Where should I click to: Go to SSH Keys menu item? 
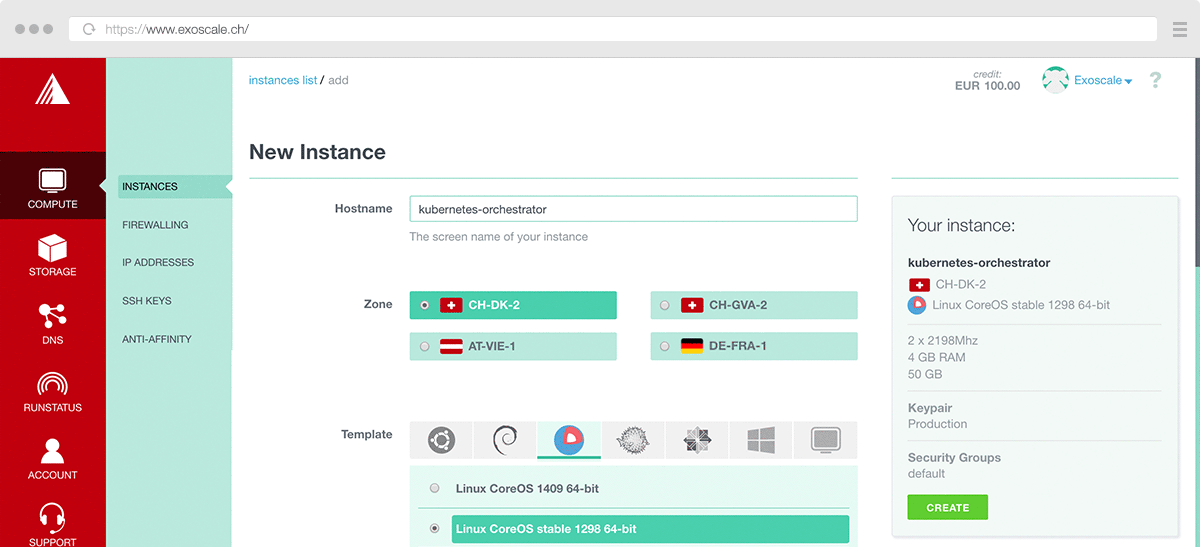pyautogui.click(x=147, y=301)
